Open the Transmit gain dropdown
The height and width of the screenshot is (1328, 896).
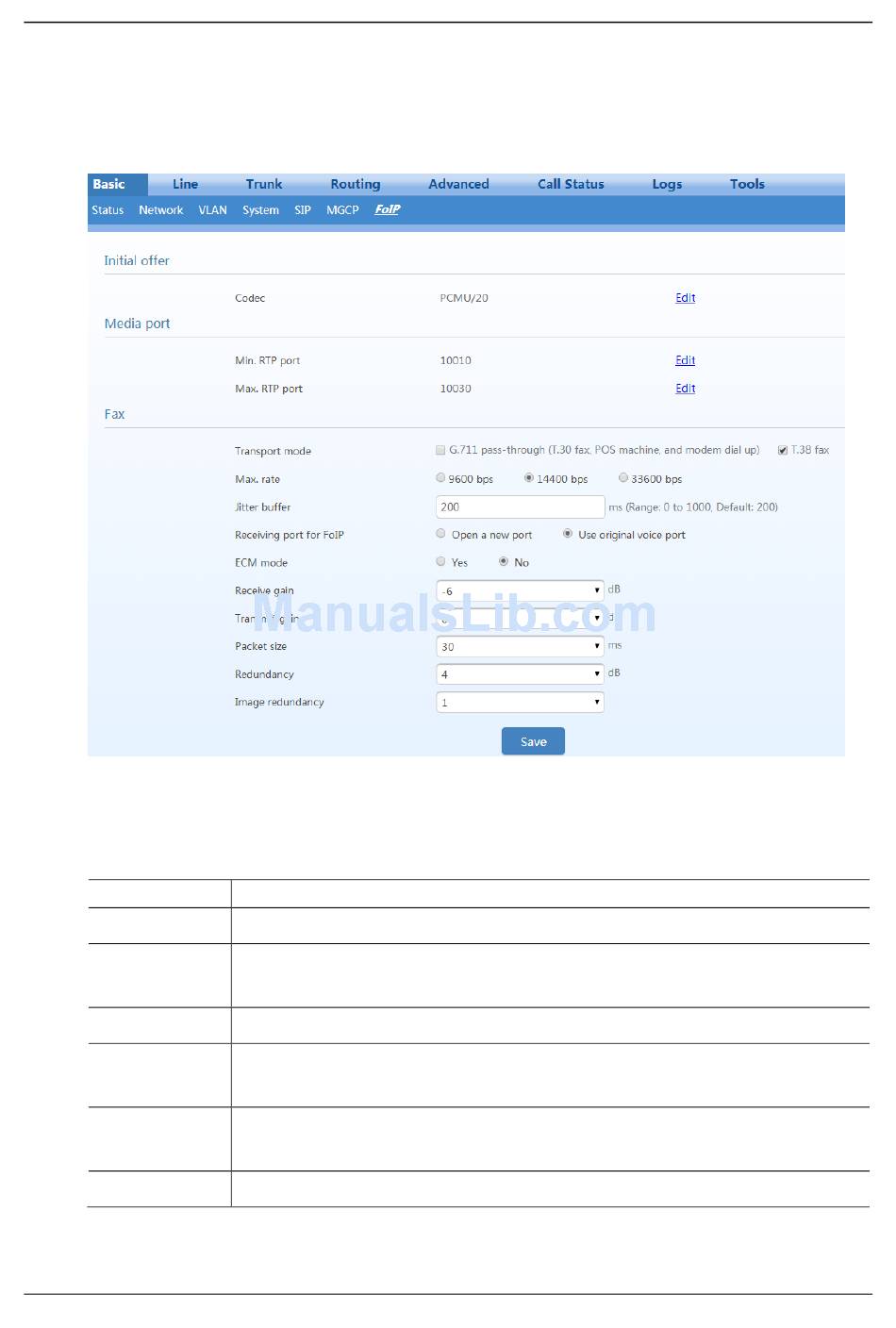520,618
